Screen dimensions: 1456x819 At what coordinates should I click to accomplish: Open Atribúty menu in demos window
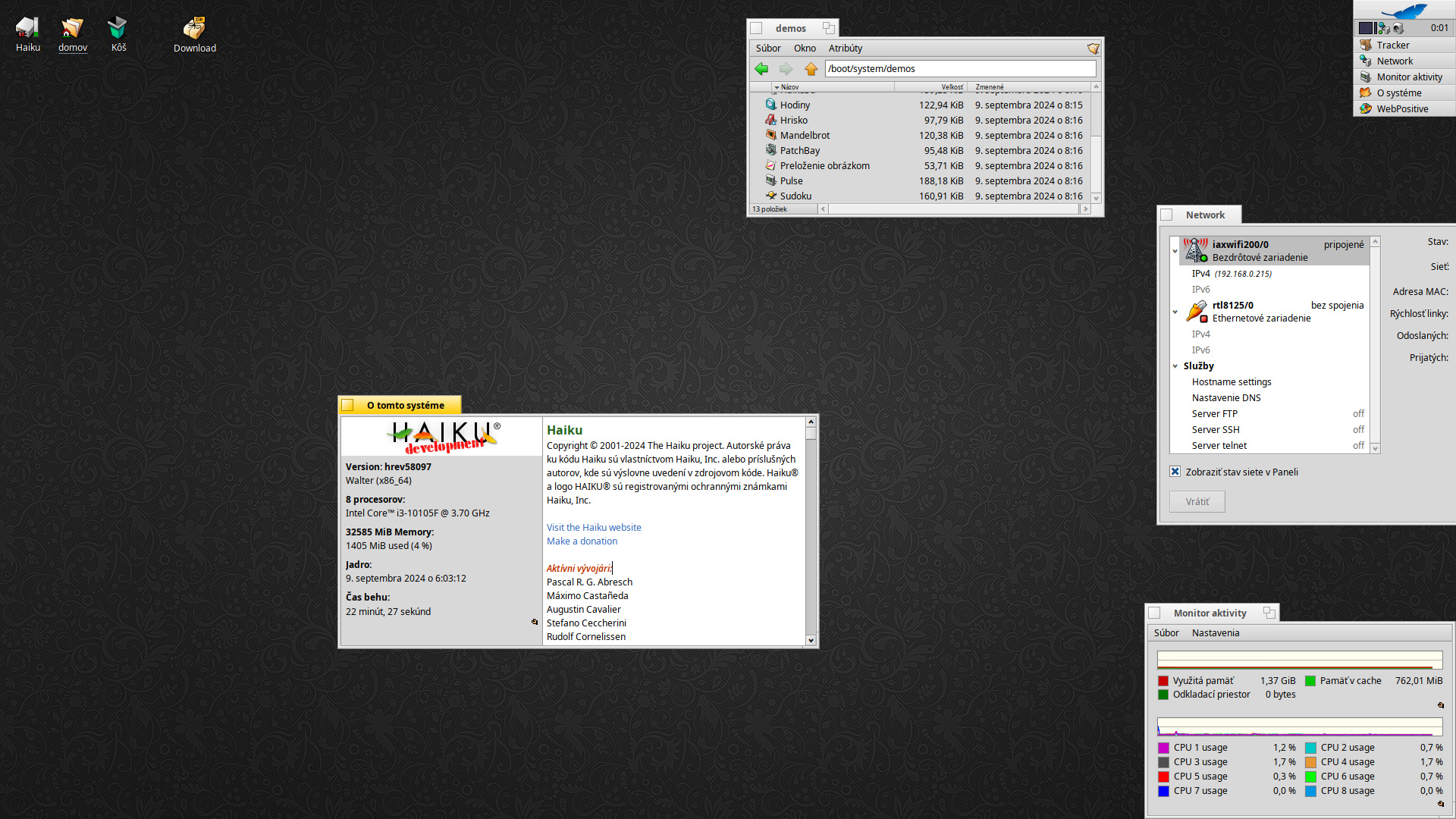point(845,49)
